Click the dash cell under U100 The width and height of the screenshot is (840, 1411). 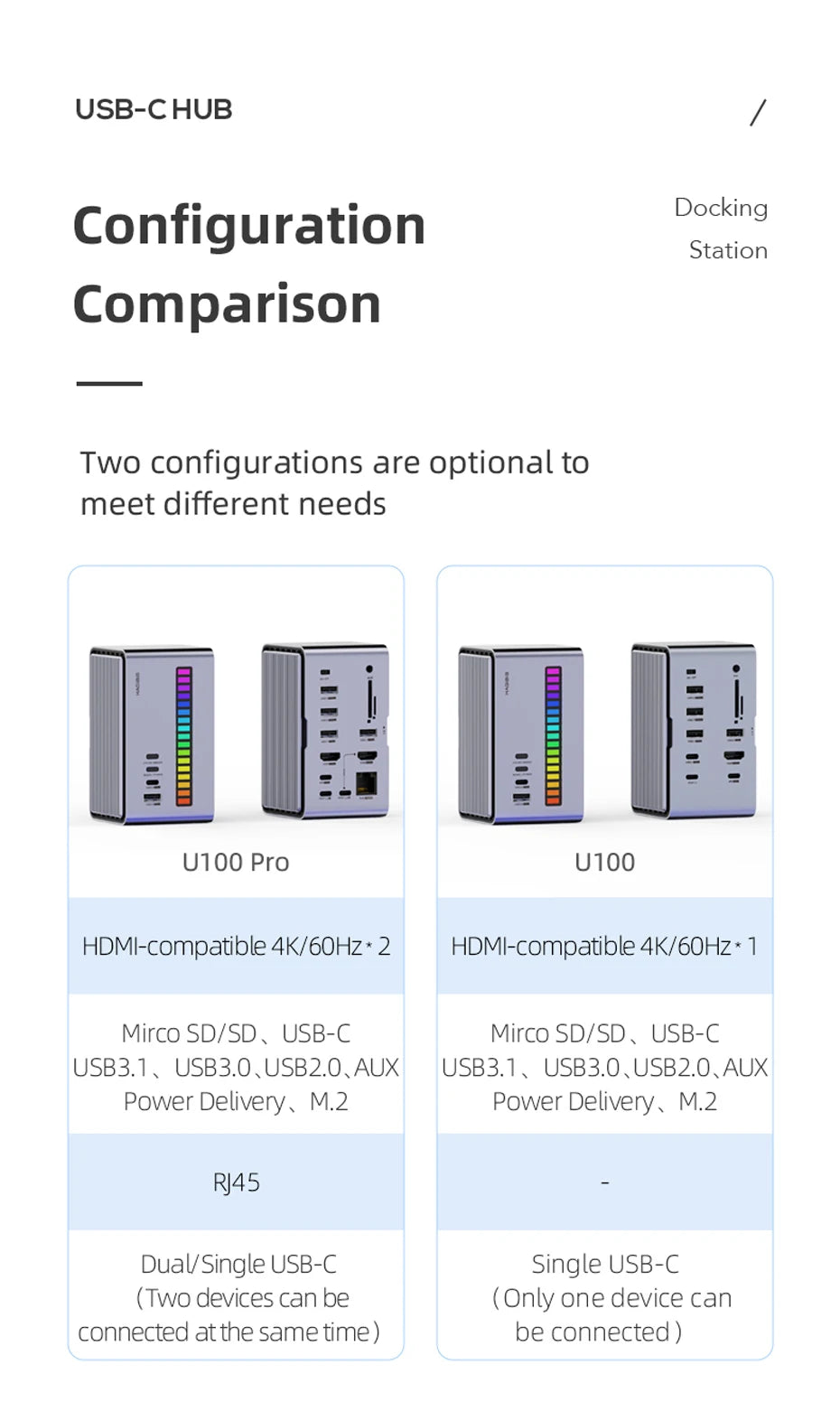[604, 1182]
